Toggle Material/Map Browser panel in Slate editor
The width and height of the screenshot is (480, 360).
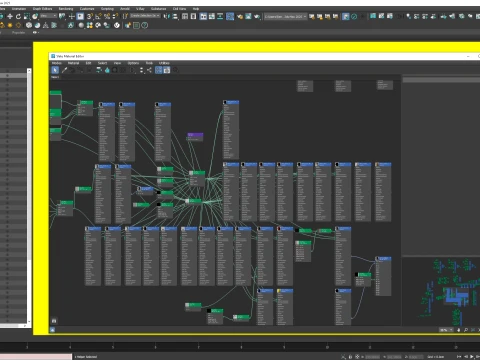(x=159, y=70)
